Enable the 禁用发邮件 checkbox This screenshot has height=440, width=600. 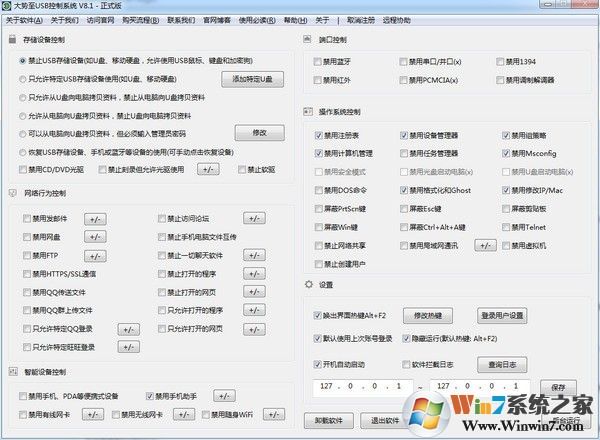27,218
